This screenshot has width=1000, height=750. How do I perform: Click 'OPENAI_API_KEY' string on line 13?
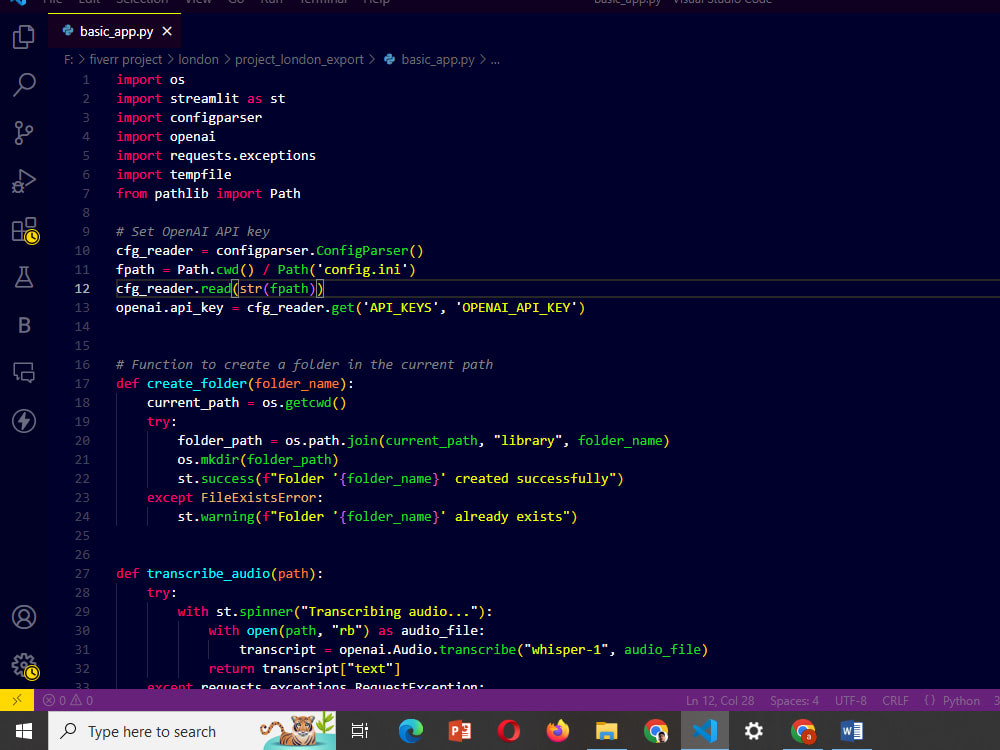516,307
